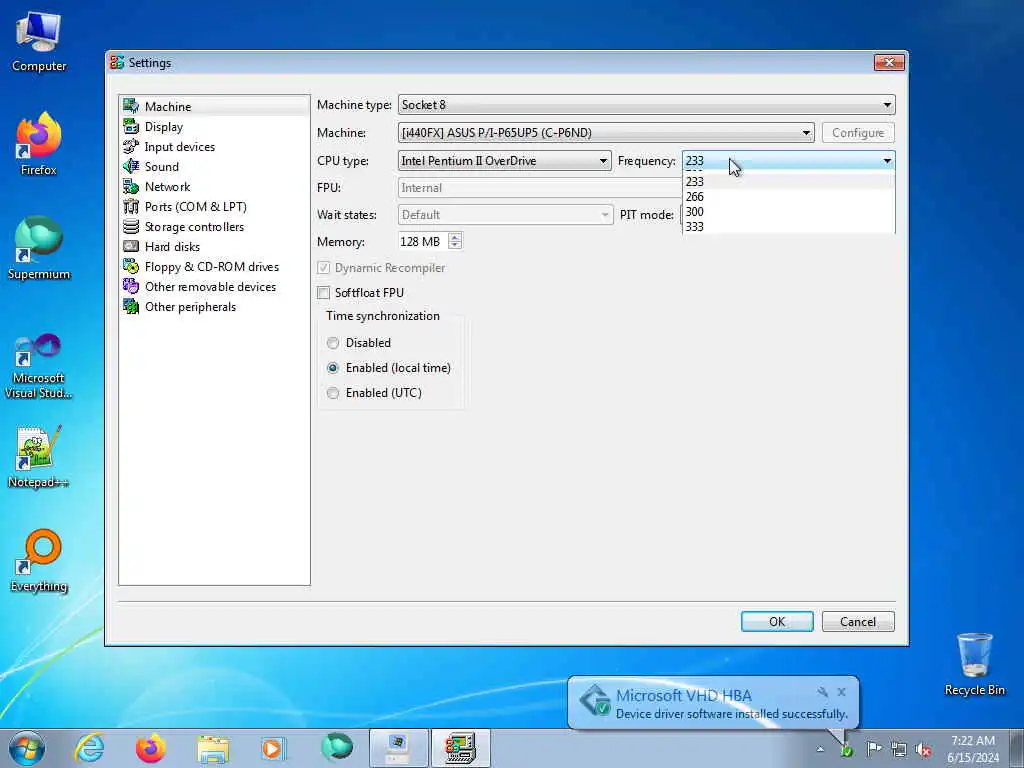Enable the Softfloat FPU checkbox
The image size is (1024, 768).
pyautogui.click(x=323, y=293)
